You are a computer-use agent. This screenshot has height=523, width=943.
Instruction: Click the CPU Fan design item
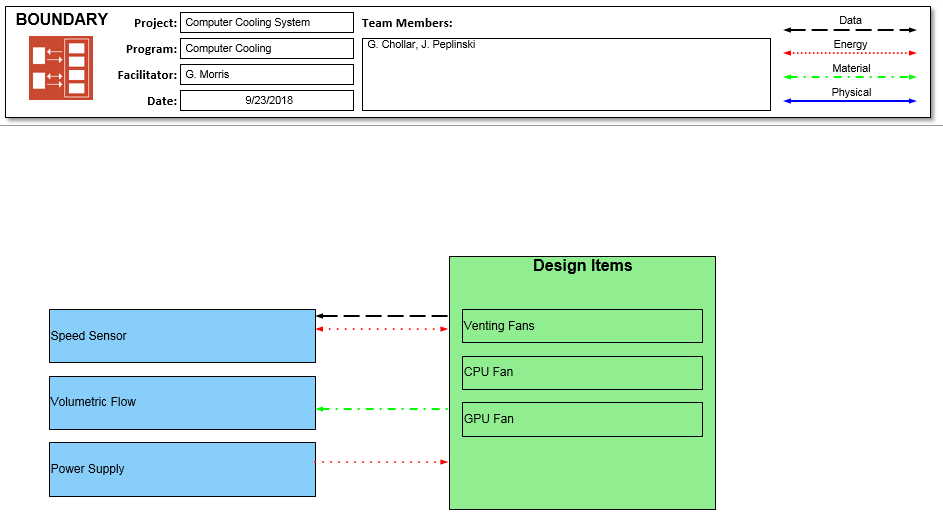point(582,373)
